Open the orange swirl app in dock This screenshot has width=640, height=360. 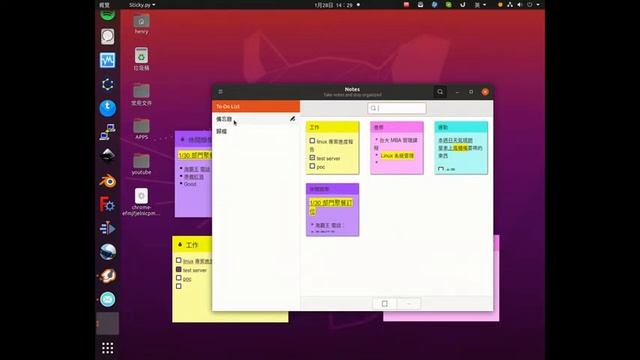[108, 276]
